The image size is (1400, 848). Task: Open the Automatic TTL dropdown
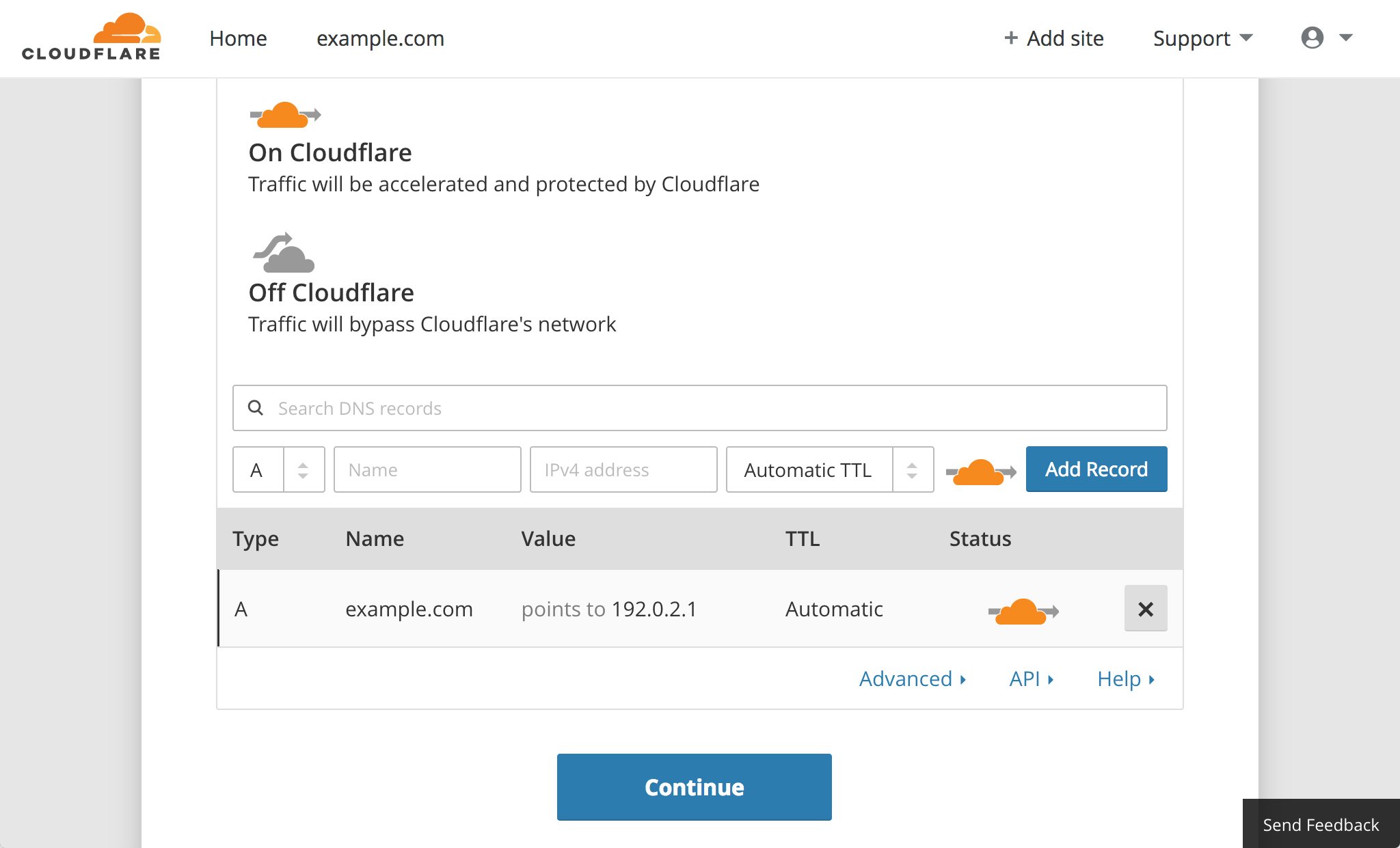point(829,469)
